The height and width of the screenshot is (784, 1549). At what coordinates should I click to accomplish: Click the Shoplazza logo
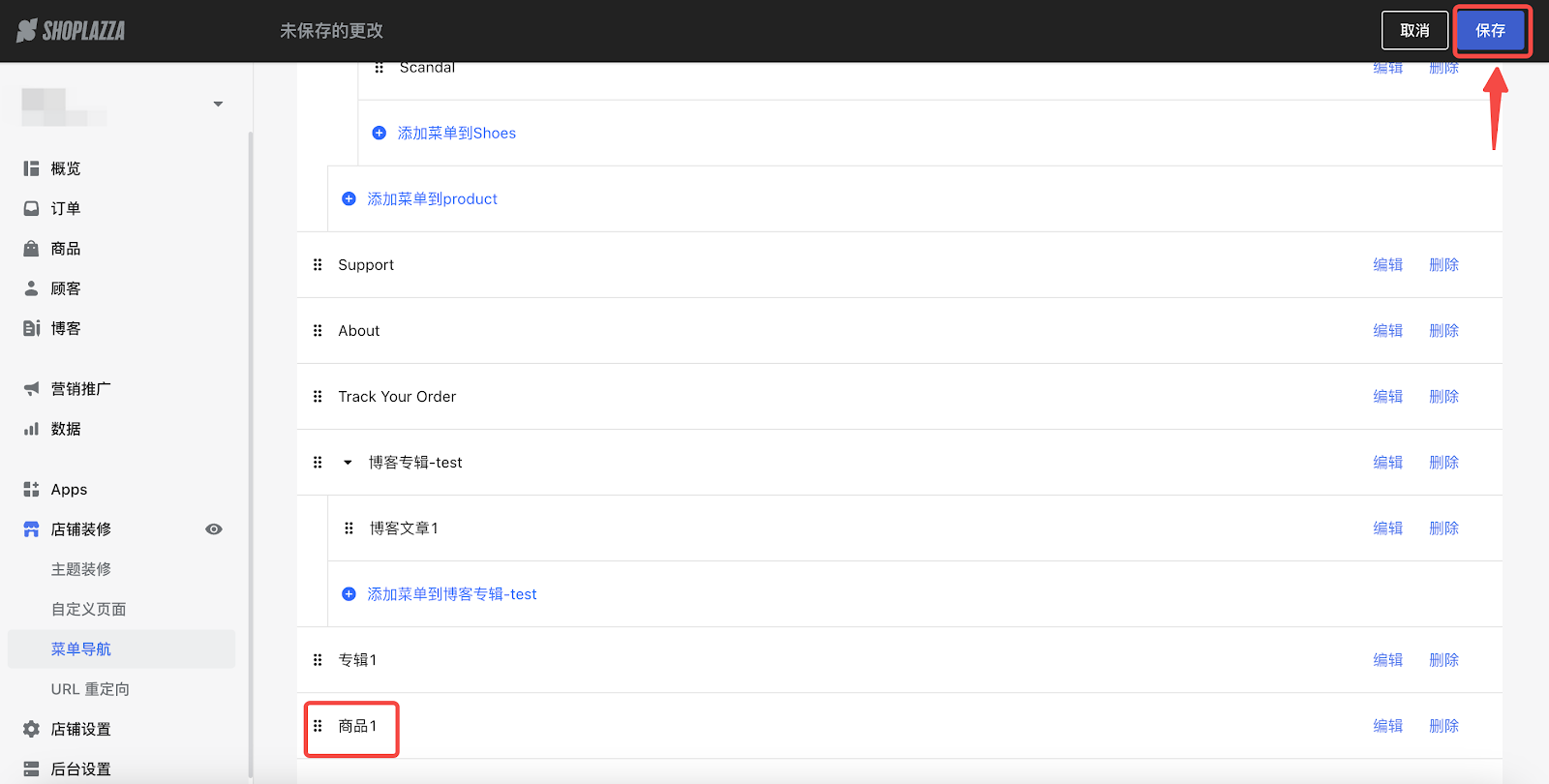(x=71, y=31)
